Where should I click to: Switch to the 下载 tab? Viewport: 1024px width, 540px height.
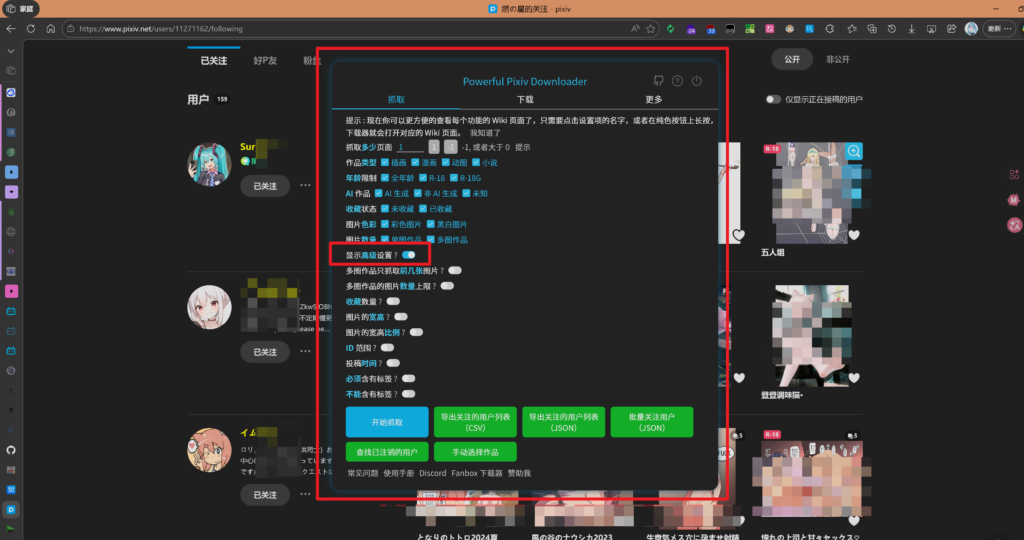(x=525, y=99)
